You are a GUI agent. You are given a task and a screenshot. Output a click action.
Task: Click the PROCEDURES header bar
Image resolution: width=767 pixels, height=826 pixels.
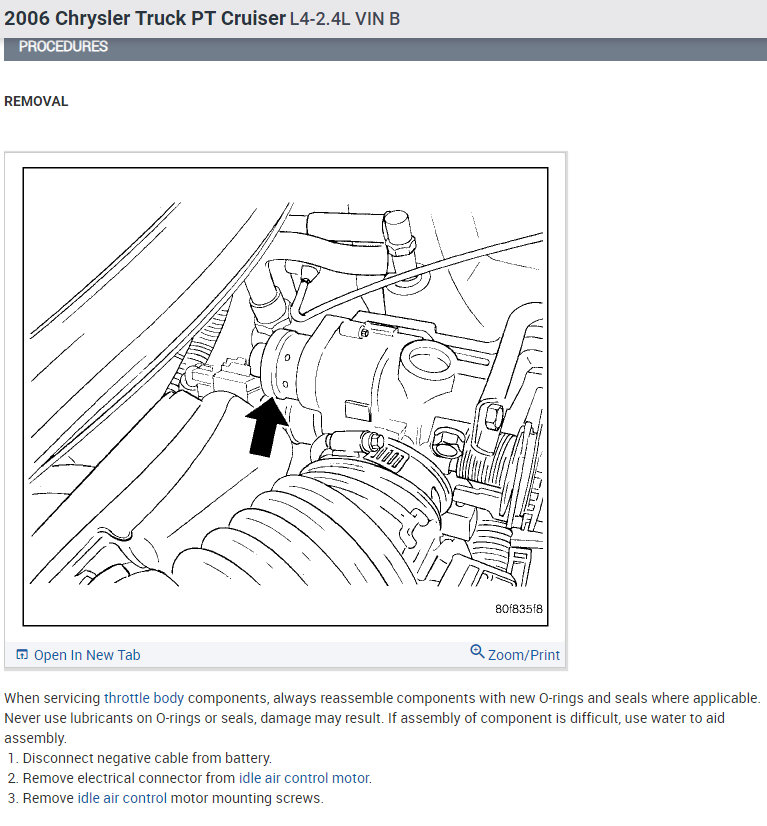tap(385, 47)
